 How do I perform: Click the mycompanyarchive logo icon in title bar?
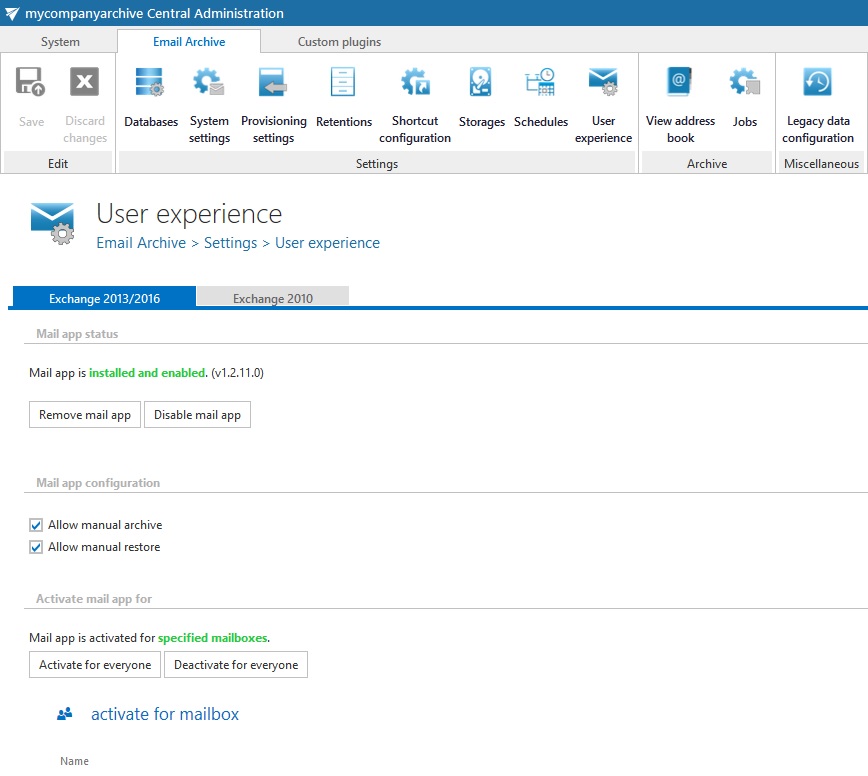pyautogui.click(x=12, y=13)
